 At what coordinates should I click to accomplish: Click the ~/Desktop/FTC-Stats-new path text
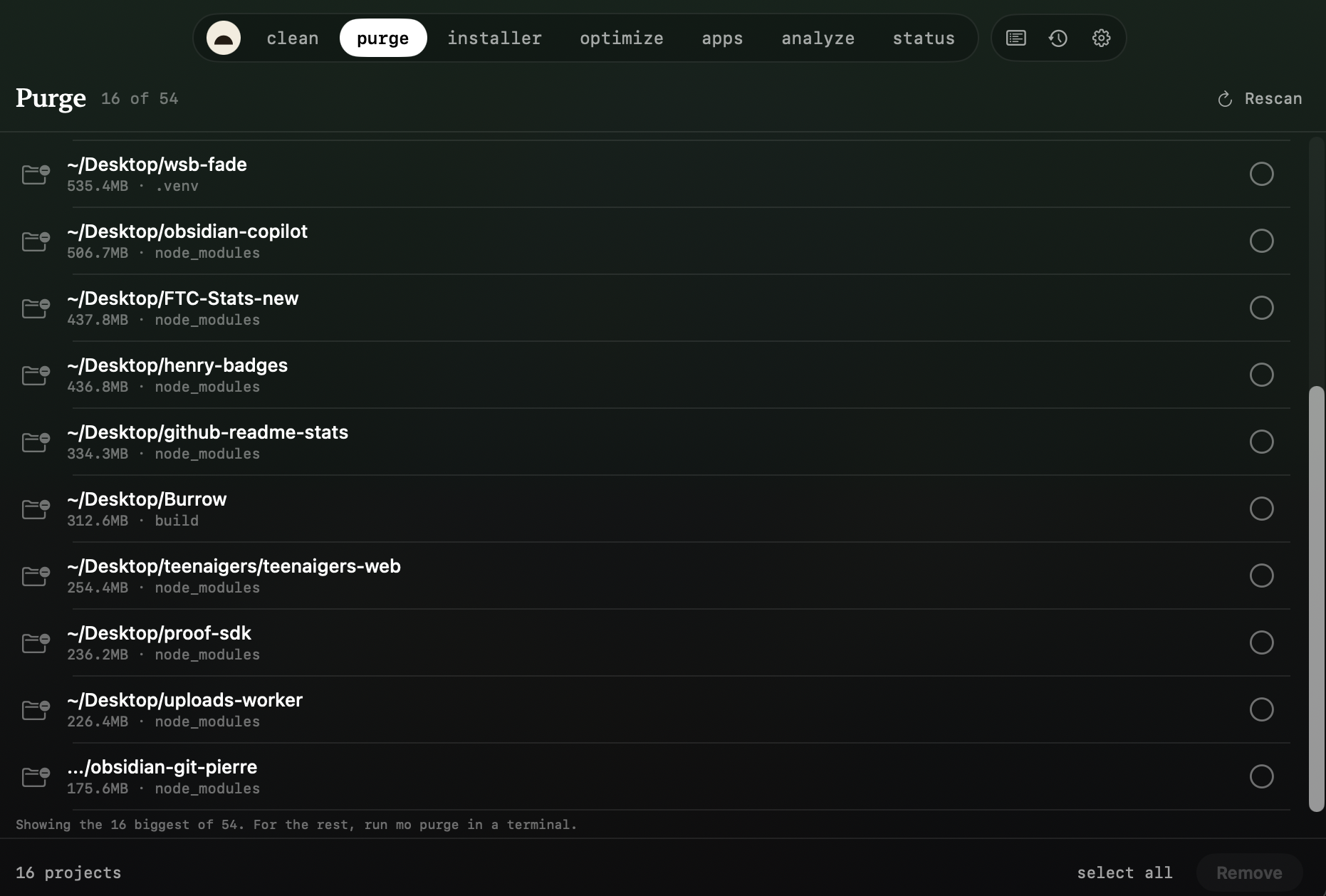click(183, 298)
